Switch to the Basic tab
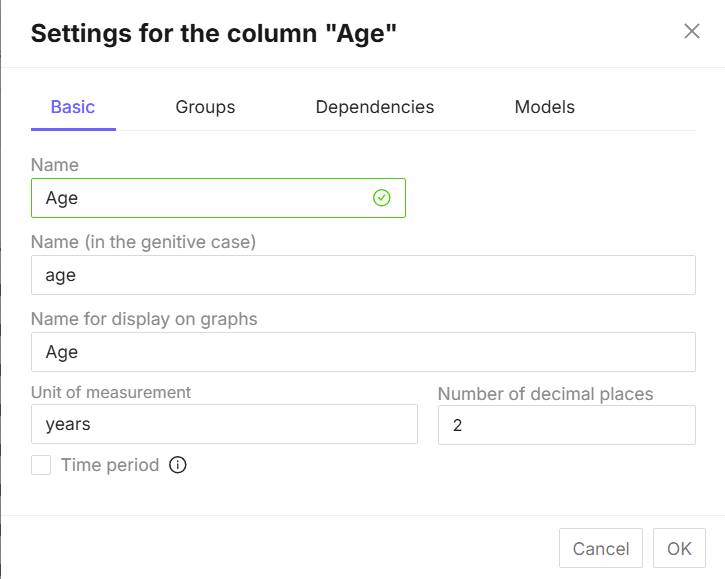The width and height of the screenshot is (725, 579). (73, 107)
